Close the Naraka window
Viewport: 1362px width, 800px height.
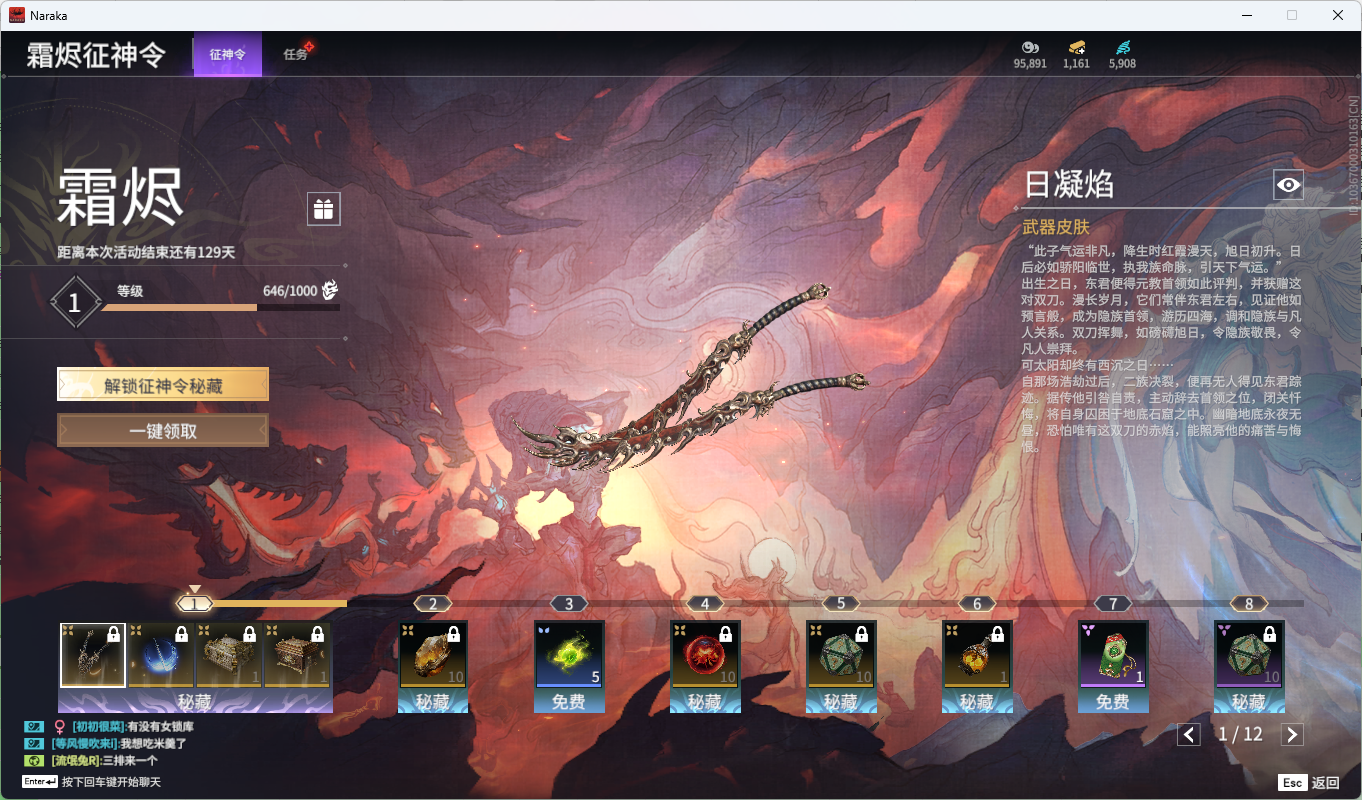coord(1338,15)
